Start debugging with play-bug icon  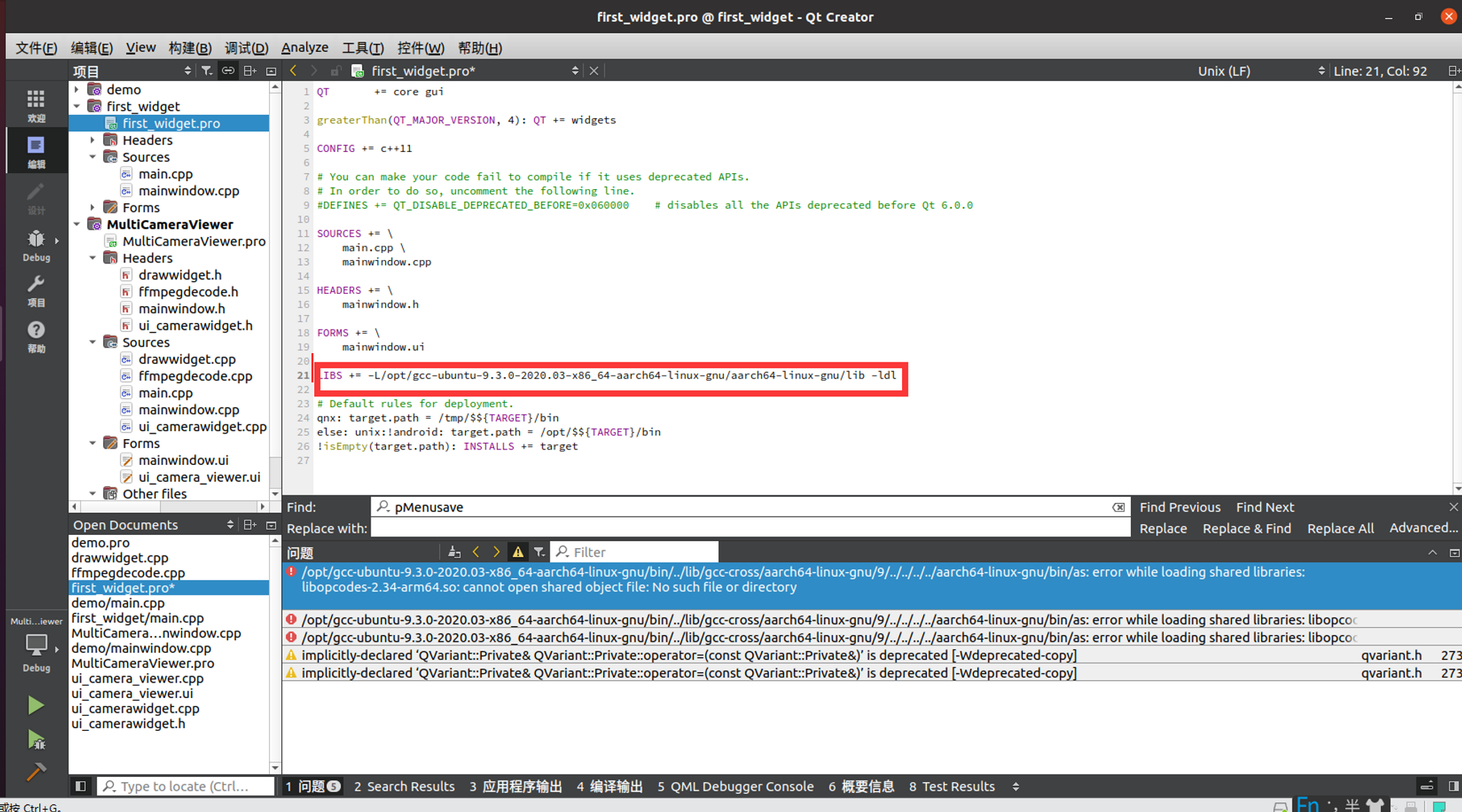click(x=36, y=740)
